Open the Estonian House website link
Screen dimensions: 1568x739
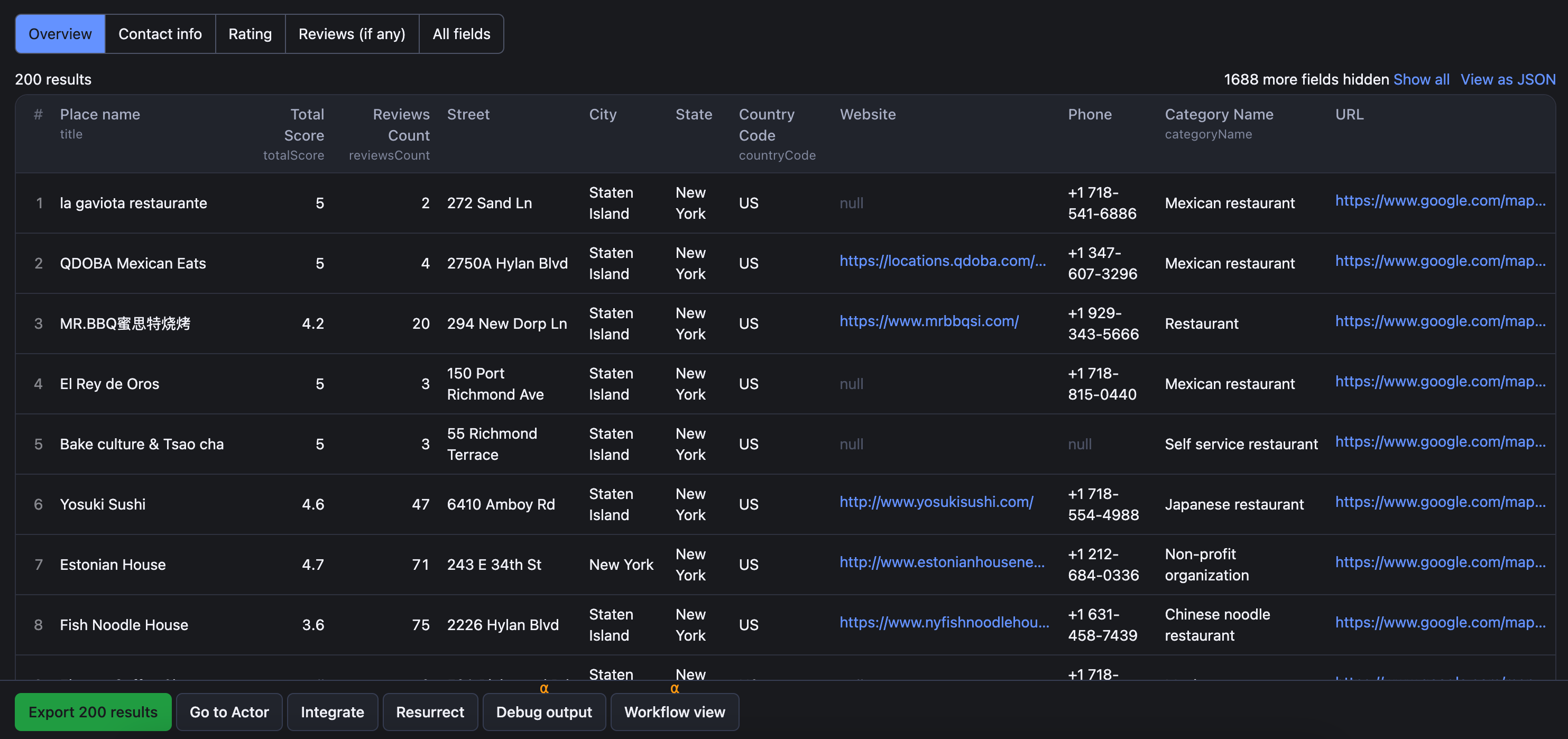942,562
